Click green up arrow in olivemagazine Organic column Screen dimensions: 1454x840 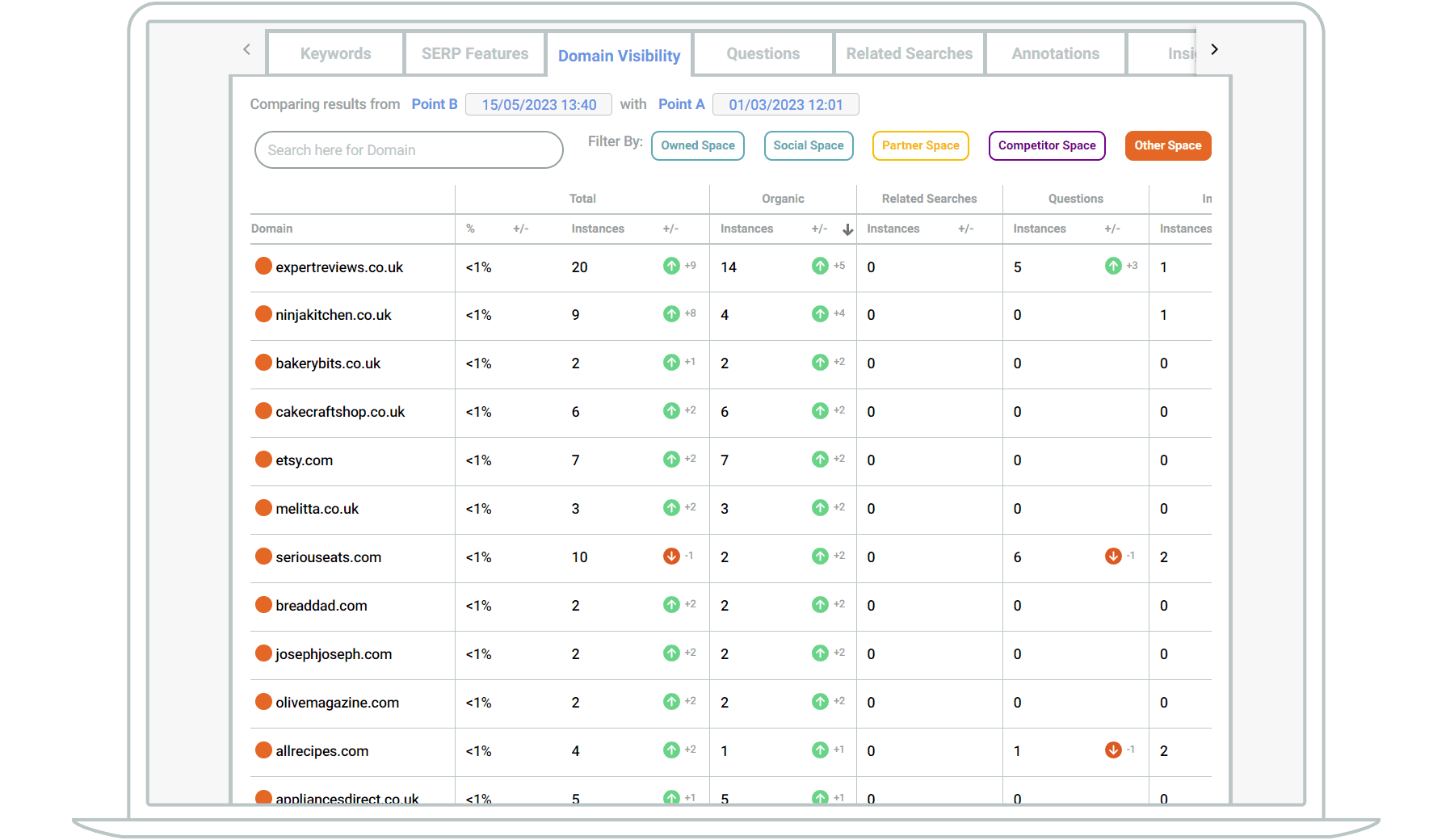click(820, 701)
